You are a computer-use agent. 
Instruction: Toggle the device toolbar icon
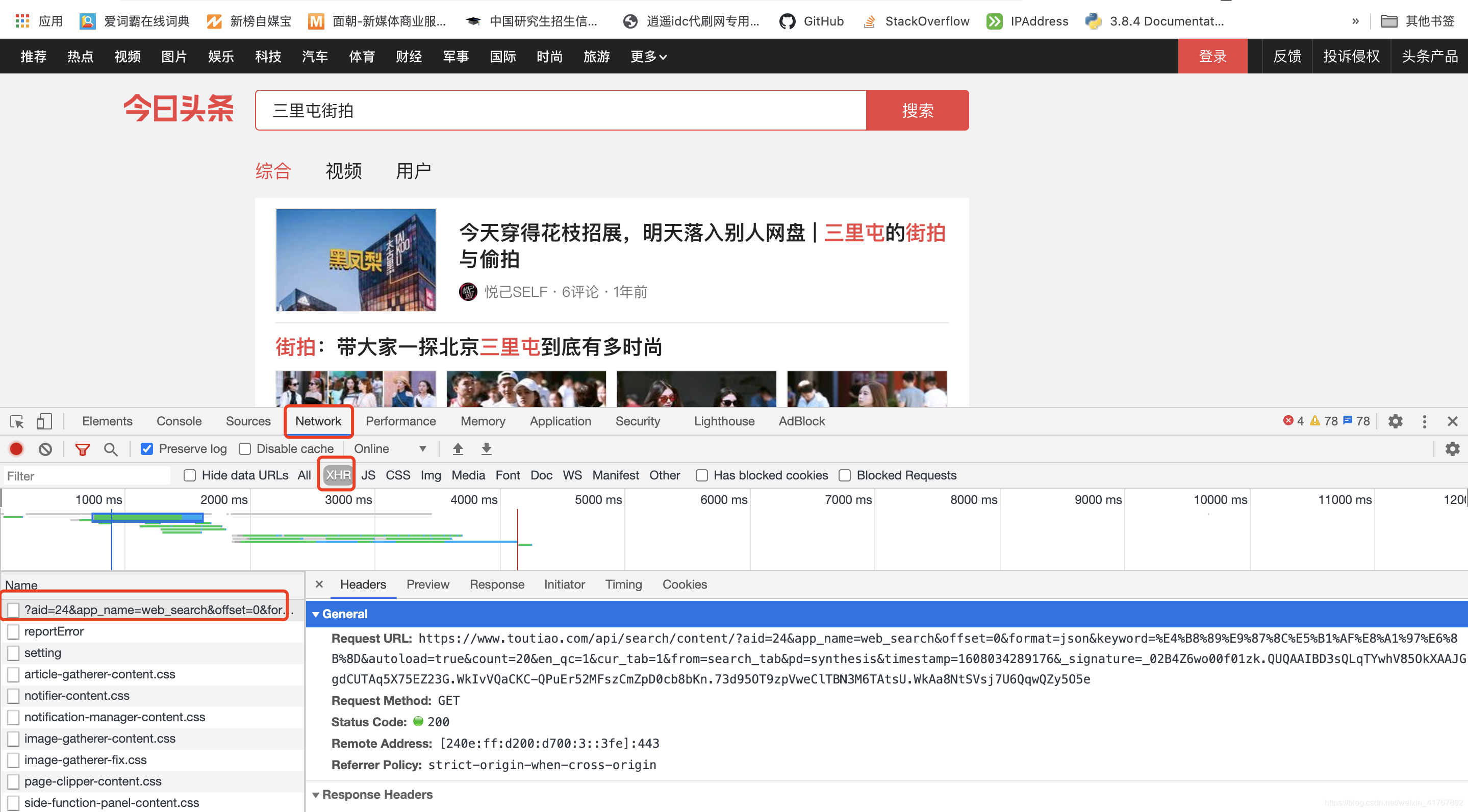pyautogui.click(x=44, y=421)
